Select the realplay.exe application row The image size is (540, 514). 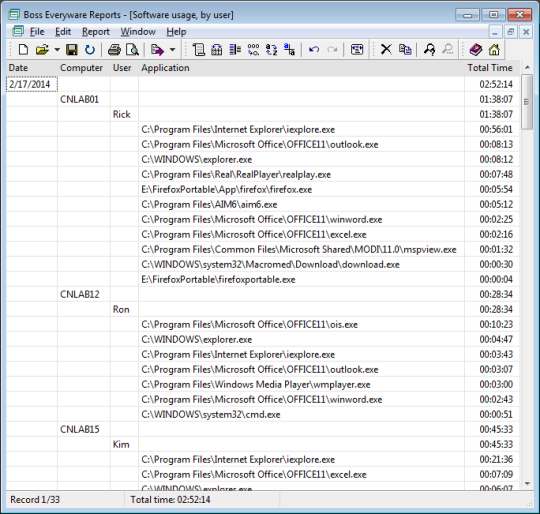coord(263,175)
